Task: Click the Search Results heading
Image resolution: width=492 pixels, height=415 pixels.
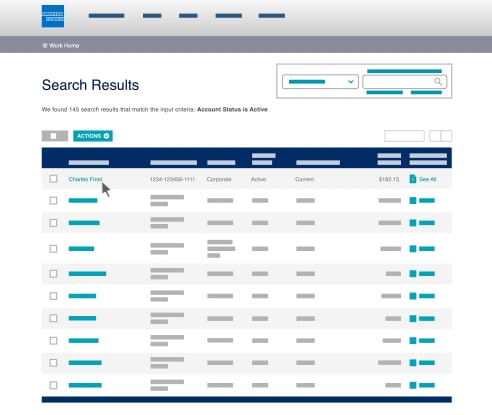Action: point(90,85)
